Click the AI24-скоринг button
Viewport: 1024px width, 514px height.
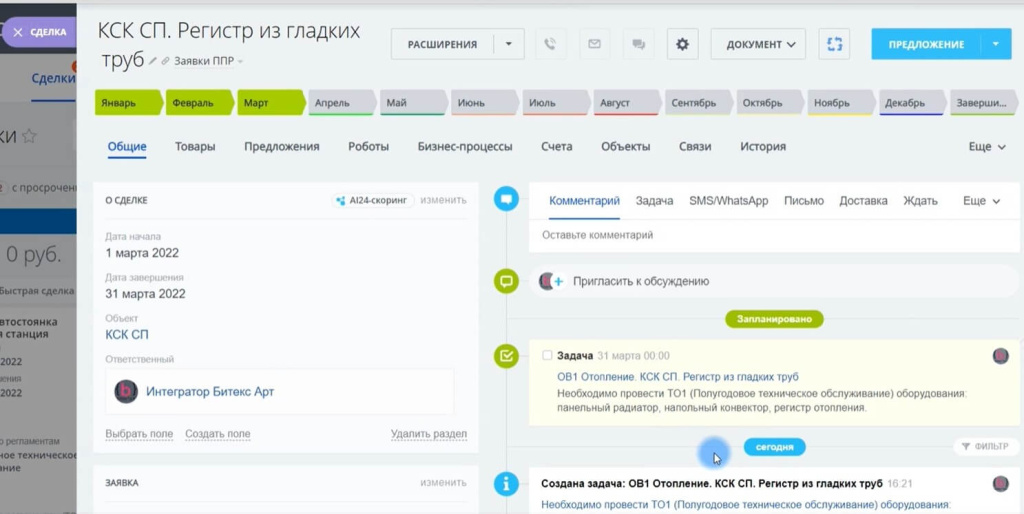coord(373,200)
